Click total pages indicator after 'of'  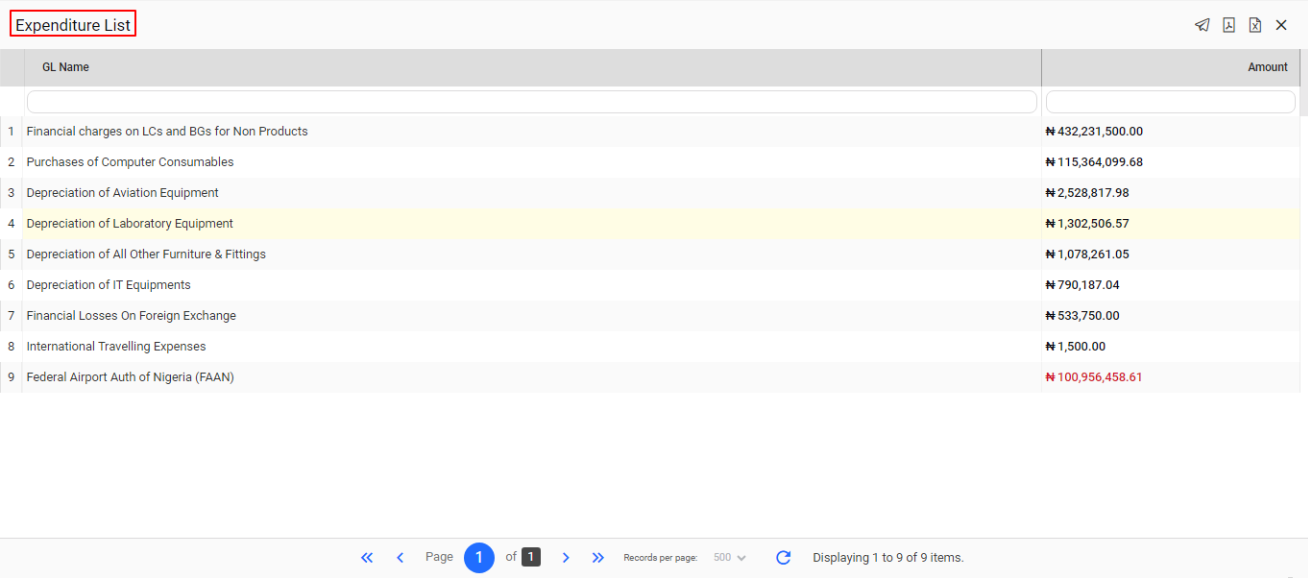(x=531, y=557)
